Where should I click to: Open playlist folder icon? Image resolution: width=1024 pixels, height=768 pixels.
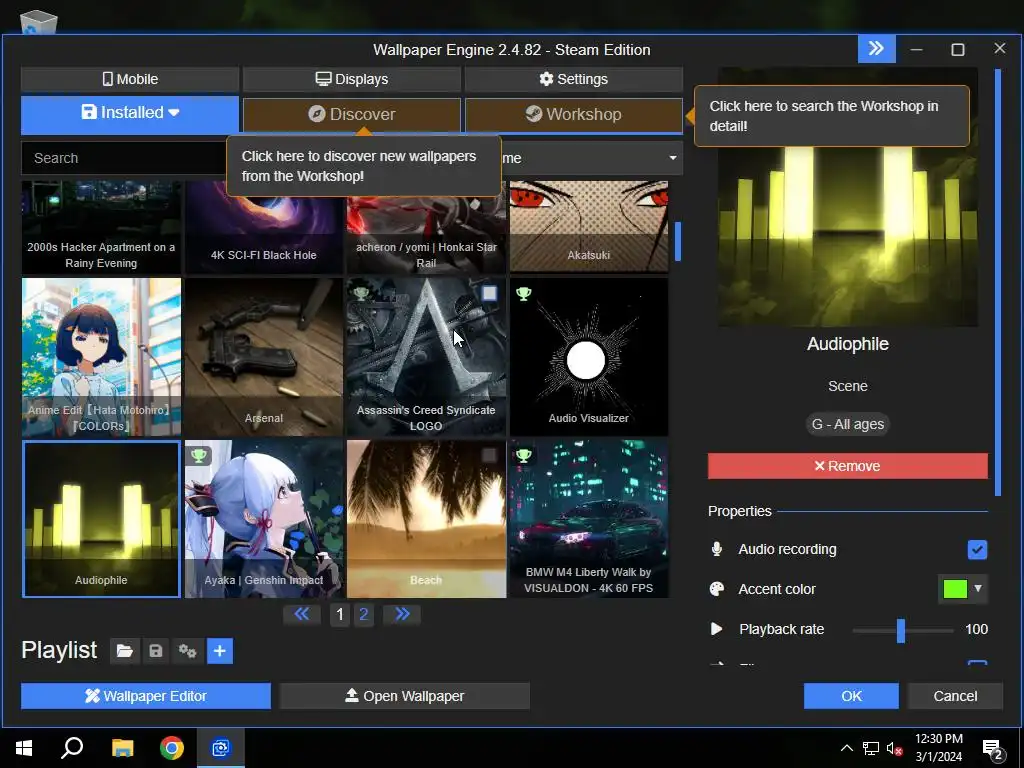pos(125,651)
